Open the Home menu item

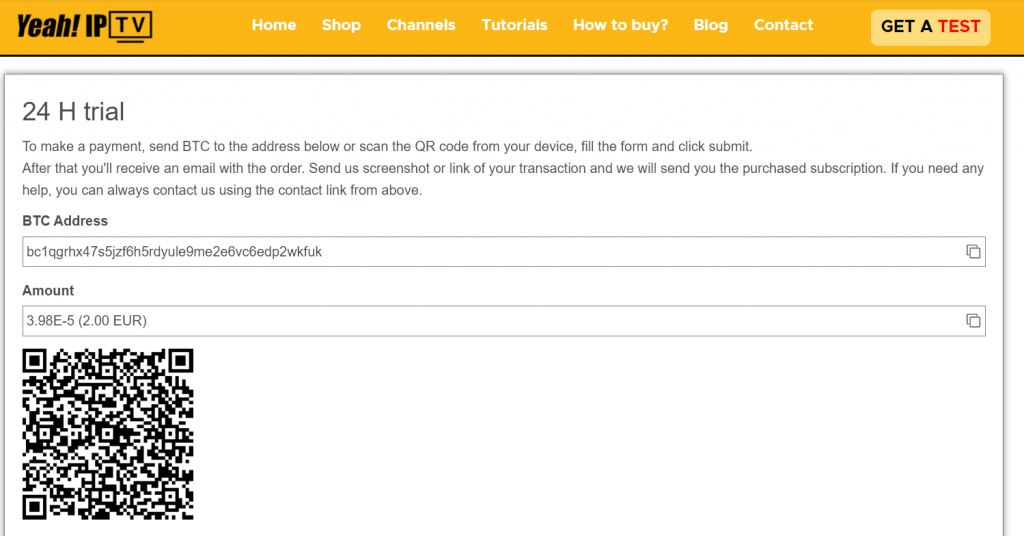274,25
